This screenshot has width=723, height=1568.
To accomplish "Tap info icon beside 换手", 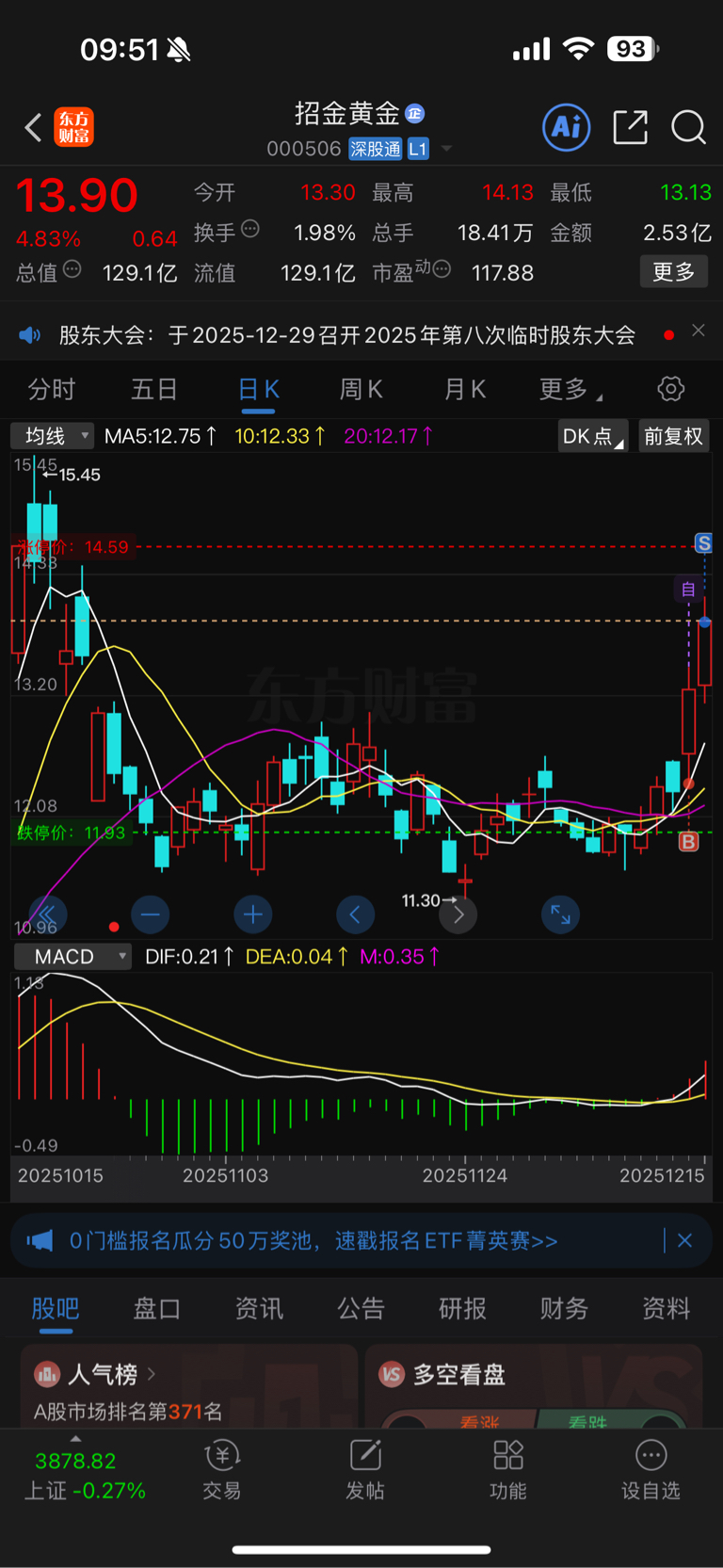I will point(250,228).
